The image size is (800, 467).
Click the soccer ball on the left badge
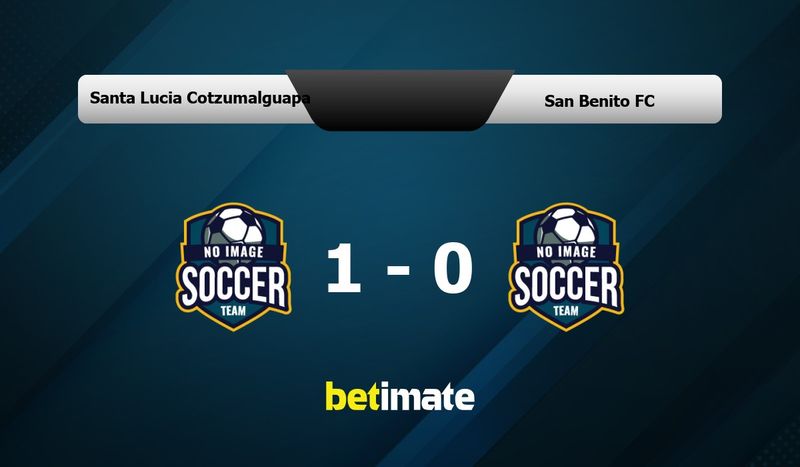click(235, 227)
